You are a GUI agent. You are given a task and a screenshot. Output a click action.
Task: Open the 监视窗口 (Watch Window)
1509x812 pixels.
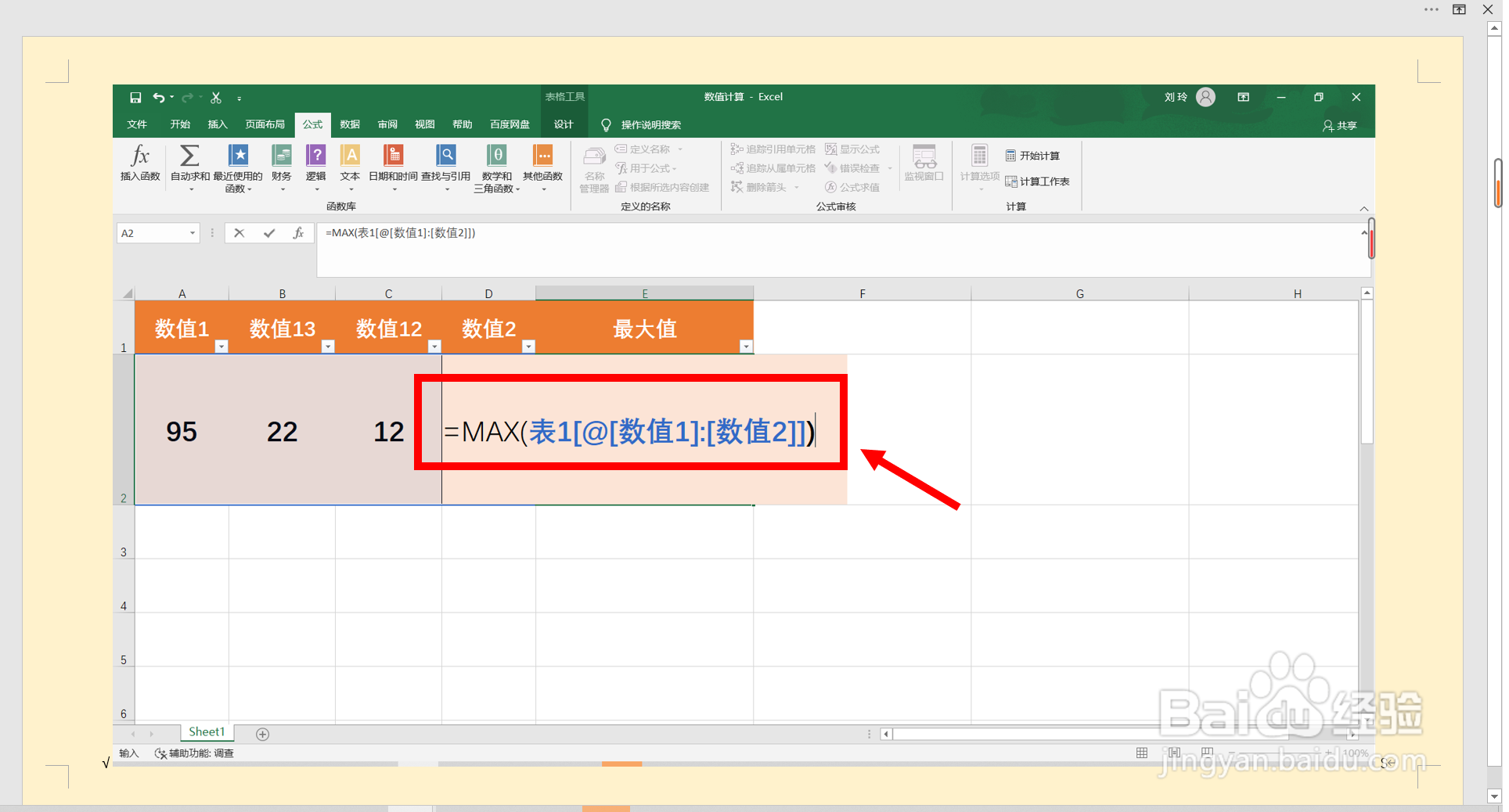point(924,166)
